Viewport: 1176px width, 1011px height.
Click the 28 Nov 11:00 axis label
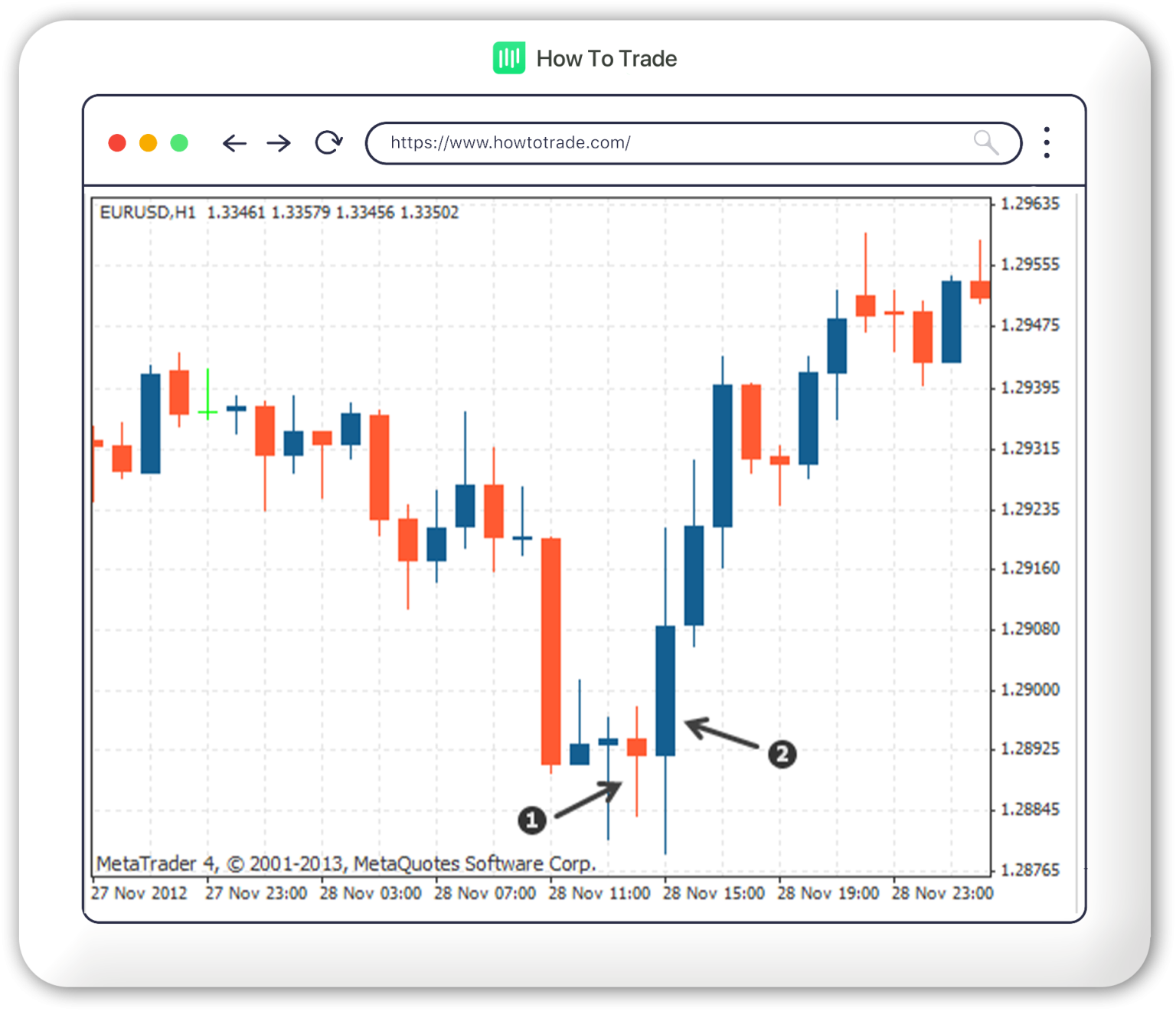pos(599,893)
